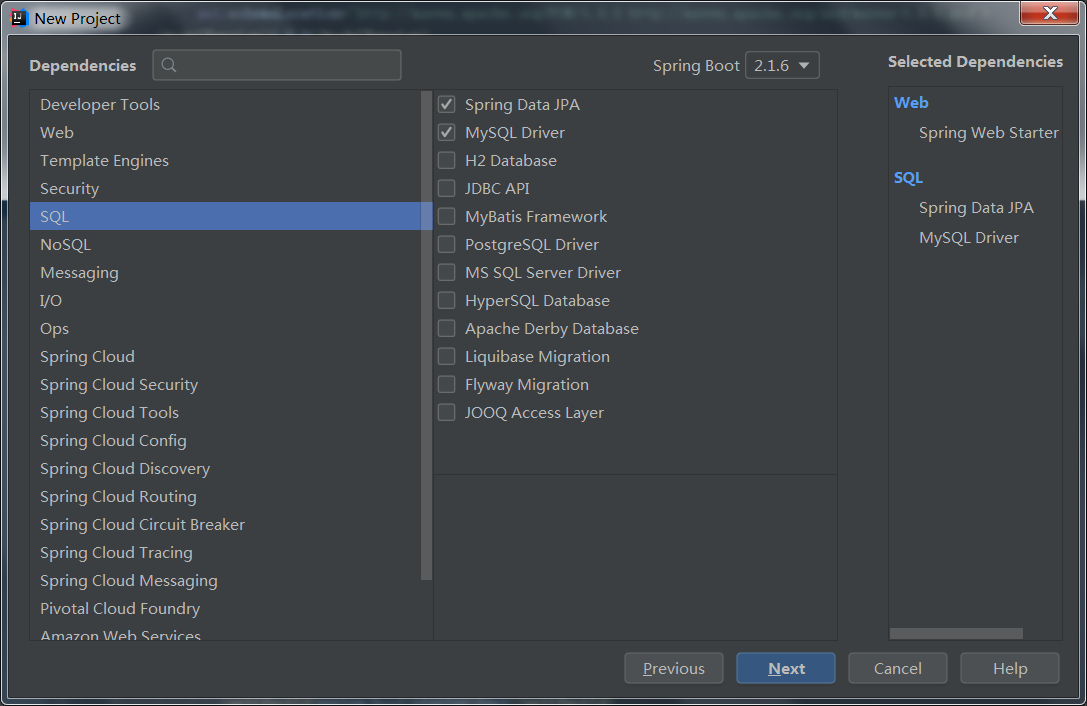The width and height of the screenshot is (1087, 706).
Task: Select Spring Data JPA in selected dependencies
Action: [x=976, y=208]
